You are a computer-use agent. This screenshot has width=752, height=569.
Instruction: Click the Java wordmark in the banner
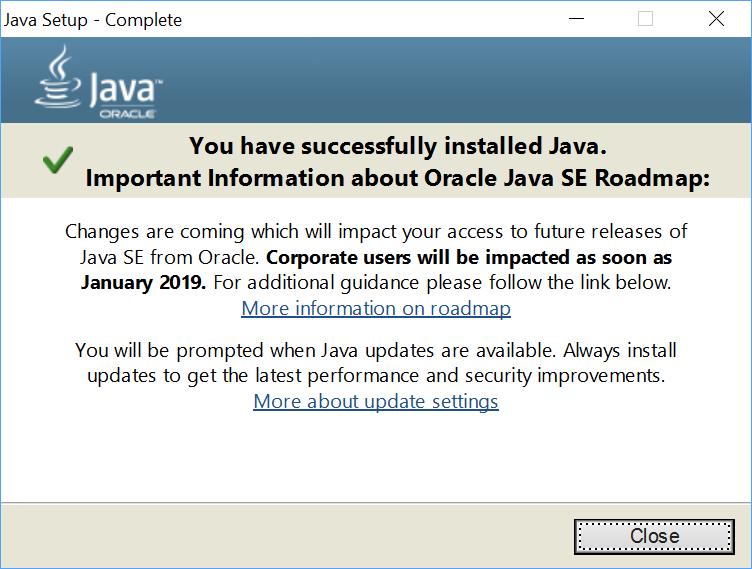click(x=126, y=89)
